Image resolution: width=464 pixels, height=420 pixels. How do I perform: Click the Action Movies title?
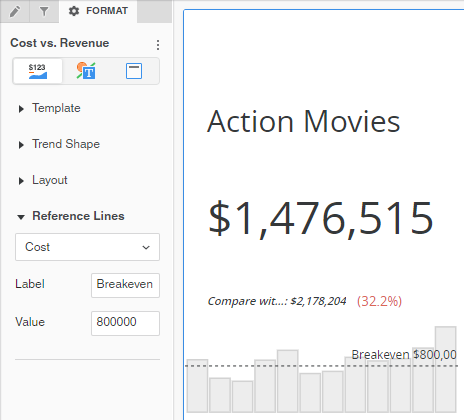pyautogui.click(x=303, y=122)
